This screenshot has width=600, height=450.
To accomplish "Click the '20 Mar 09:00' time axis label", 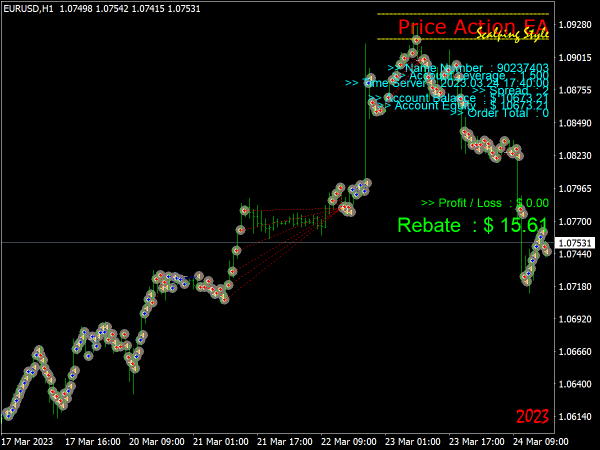I will coord(157,442).
